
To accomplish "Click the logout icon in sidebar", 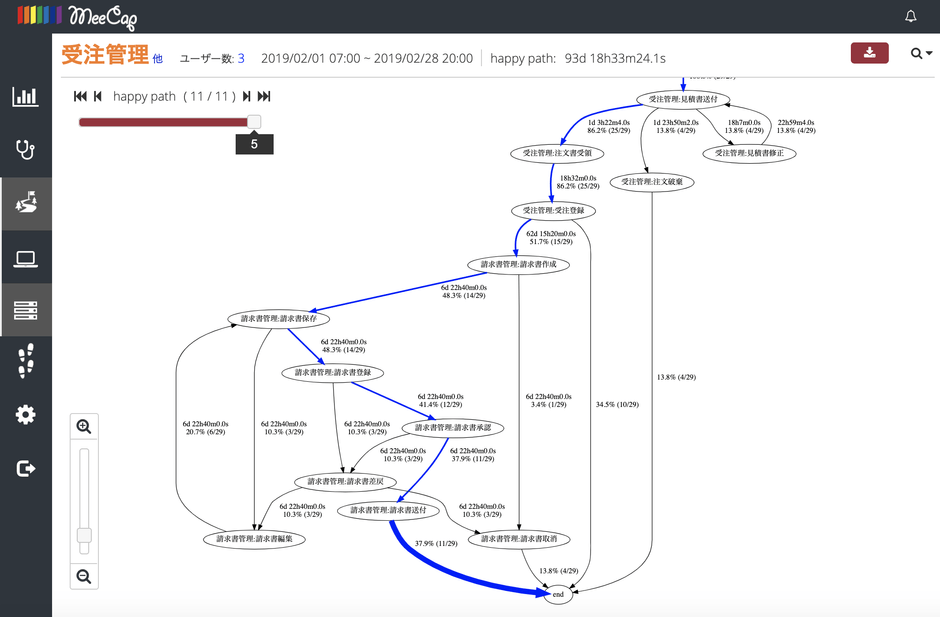I will (25, 468).
